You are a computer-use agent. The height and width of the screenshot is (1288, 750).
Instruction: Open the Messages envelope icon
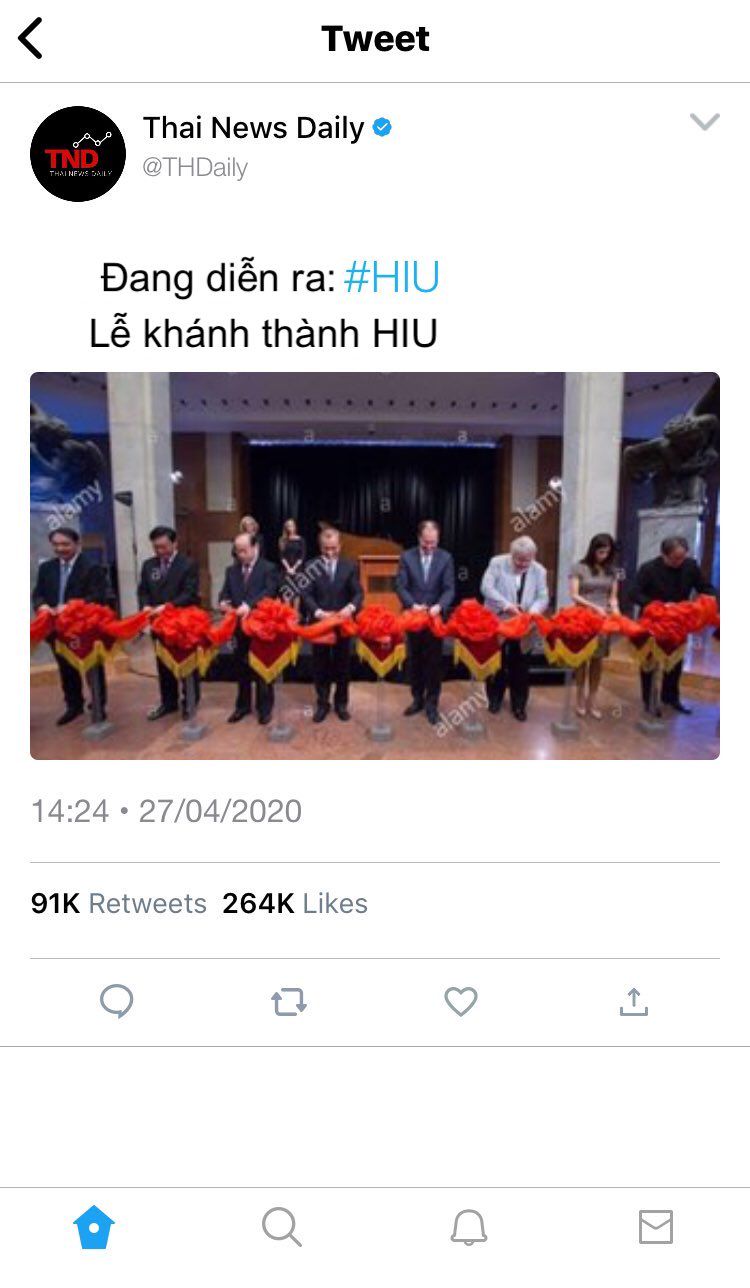[656, 1227]
